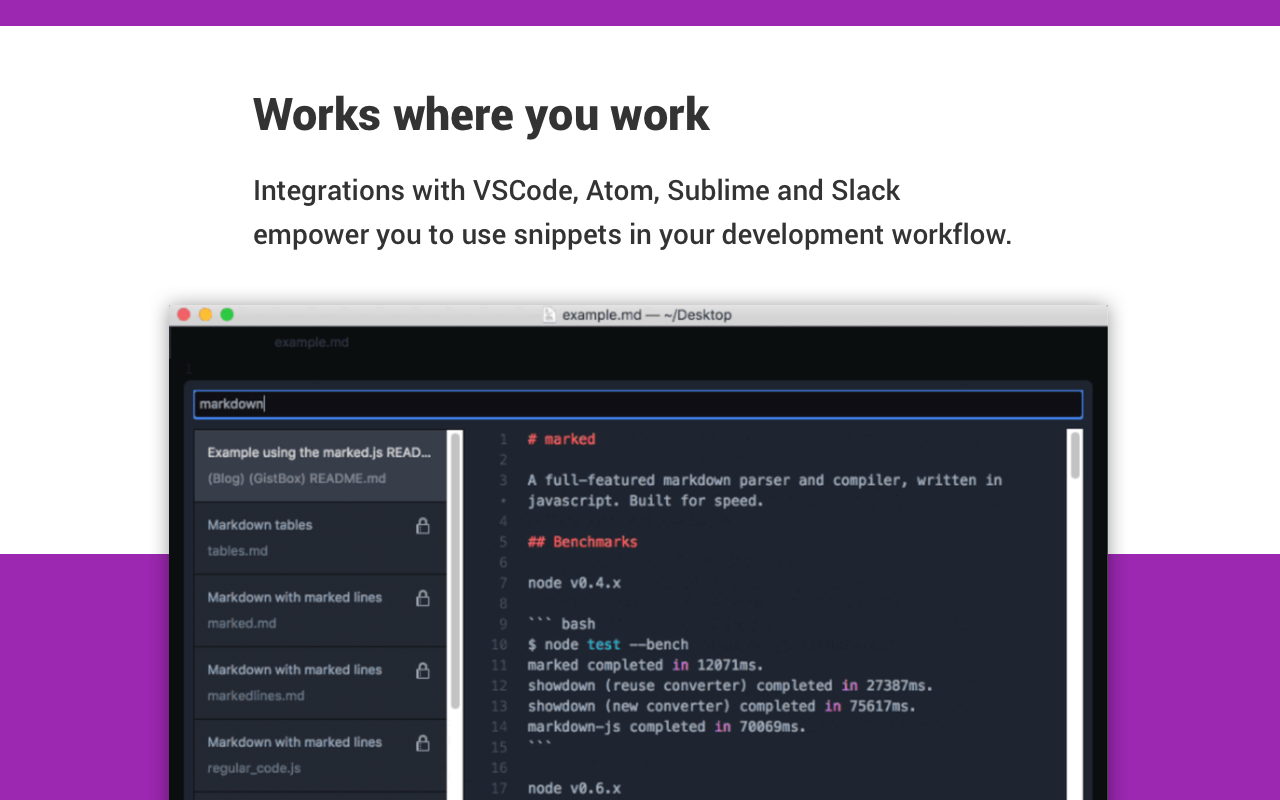
Task: Close the editor window with the red button
Action: 184,315
